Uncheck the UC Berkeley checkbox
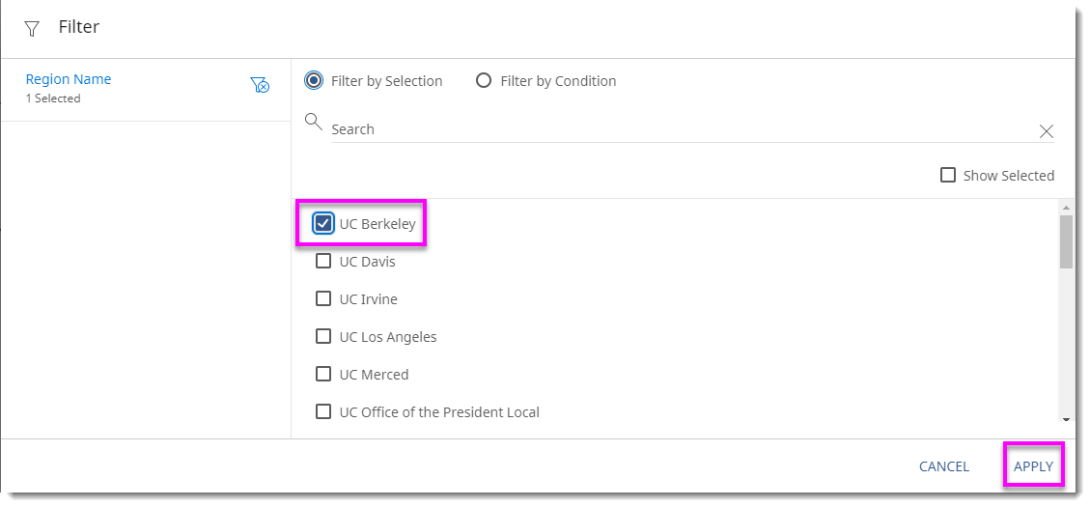 point(323,223)
